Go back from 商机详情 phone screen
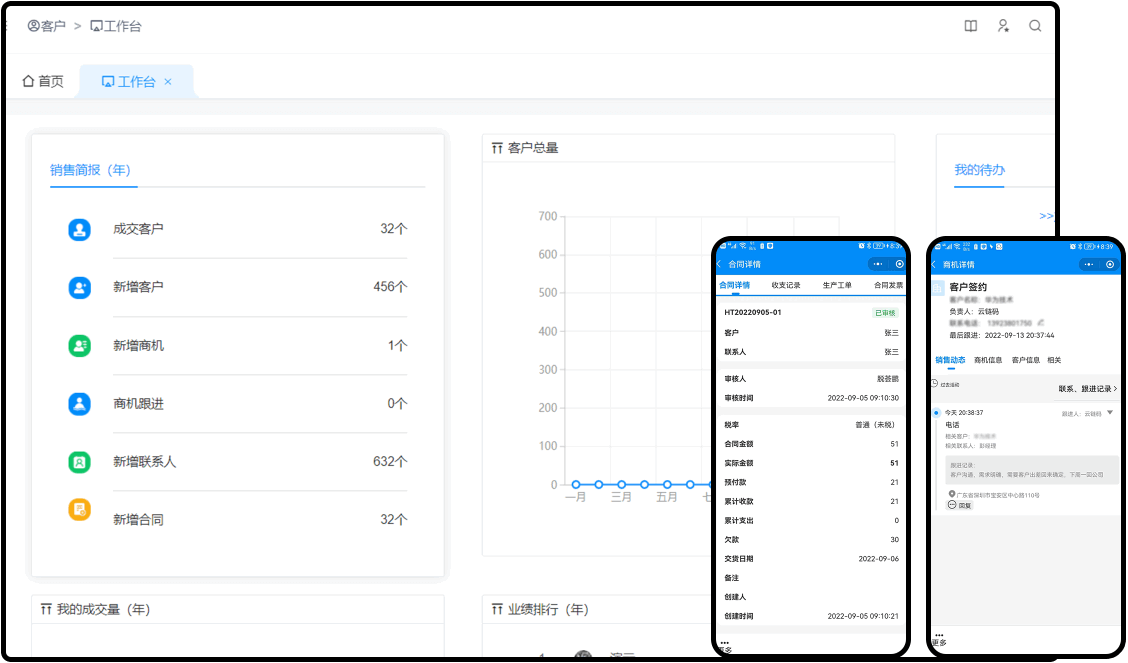The height and width of the screenshot is (663, 1128). [934, 265]
